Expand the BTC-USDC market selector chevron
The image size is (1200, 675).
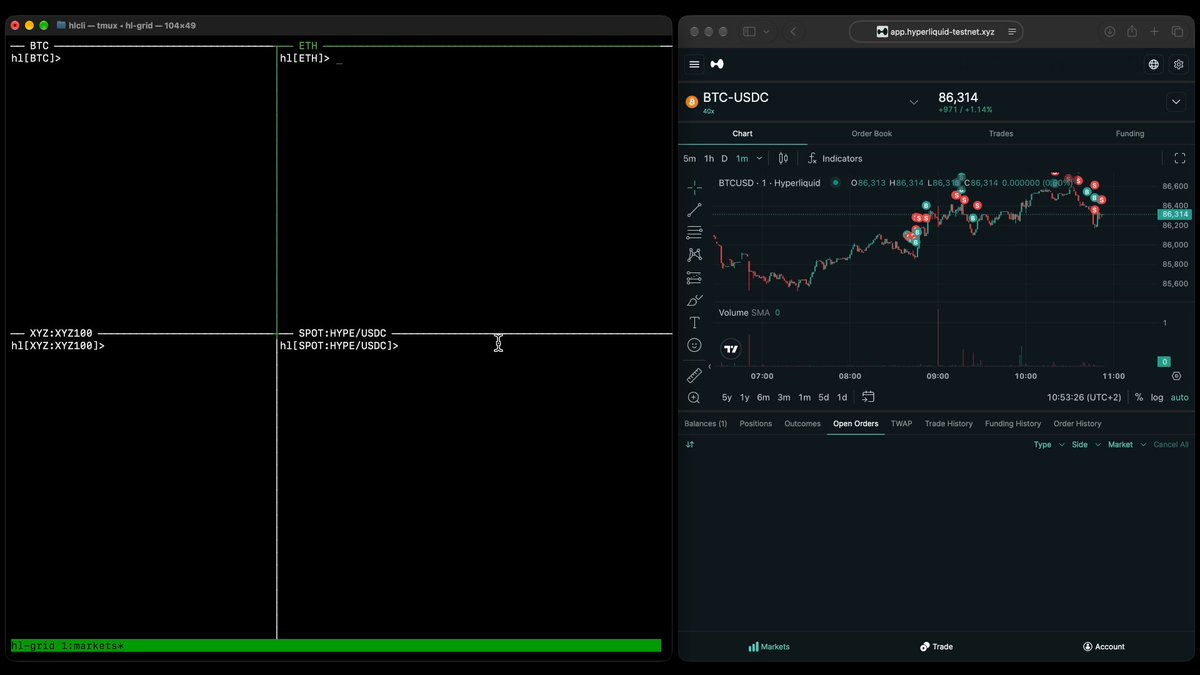(x=913, y=102)
